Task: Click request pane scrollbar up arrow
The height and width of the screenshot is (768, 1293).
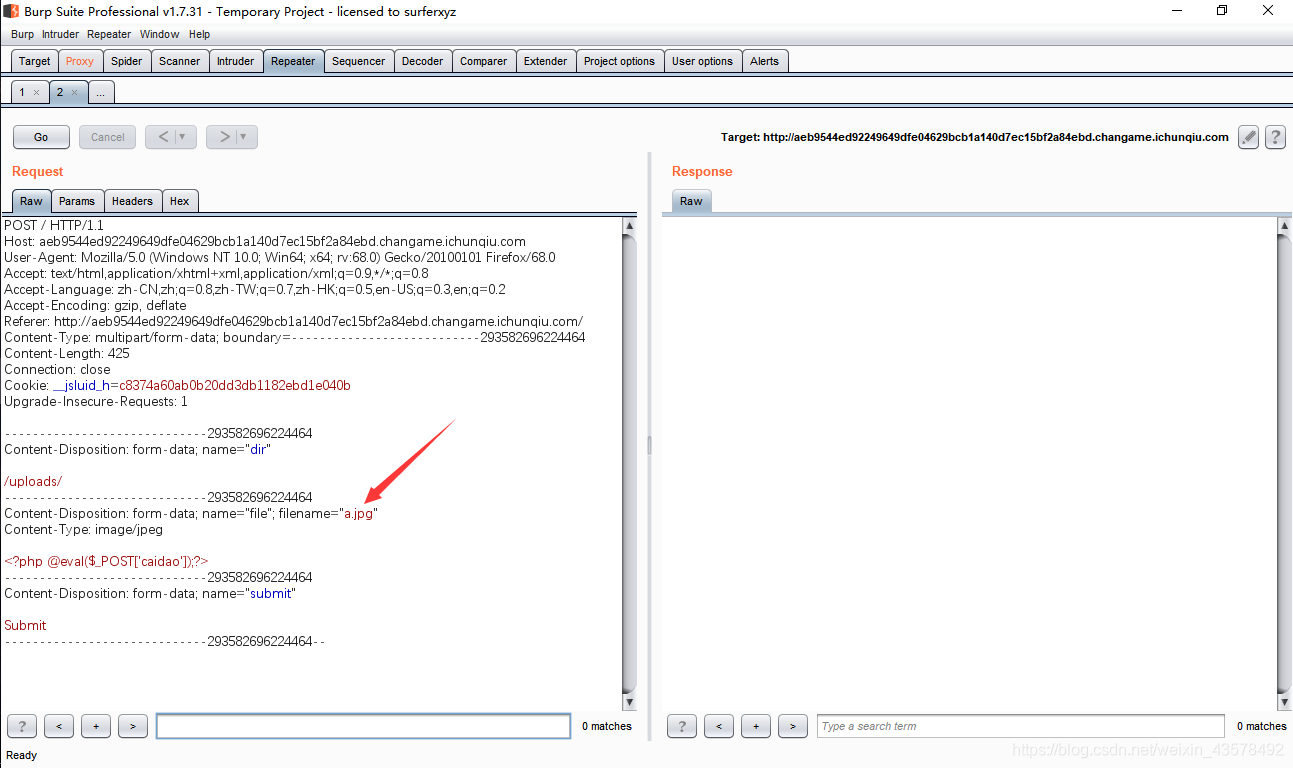Action: pos(629,226)
